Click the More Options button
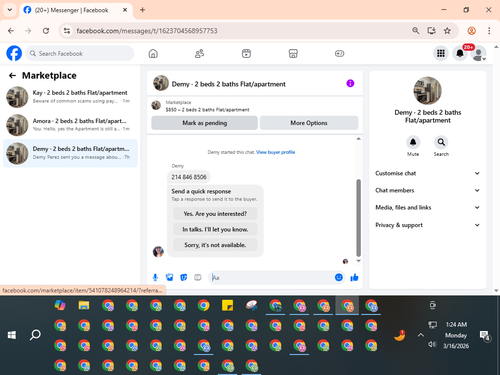 coord(309,123)
